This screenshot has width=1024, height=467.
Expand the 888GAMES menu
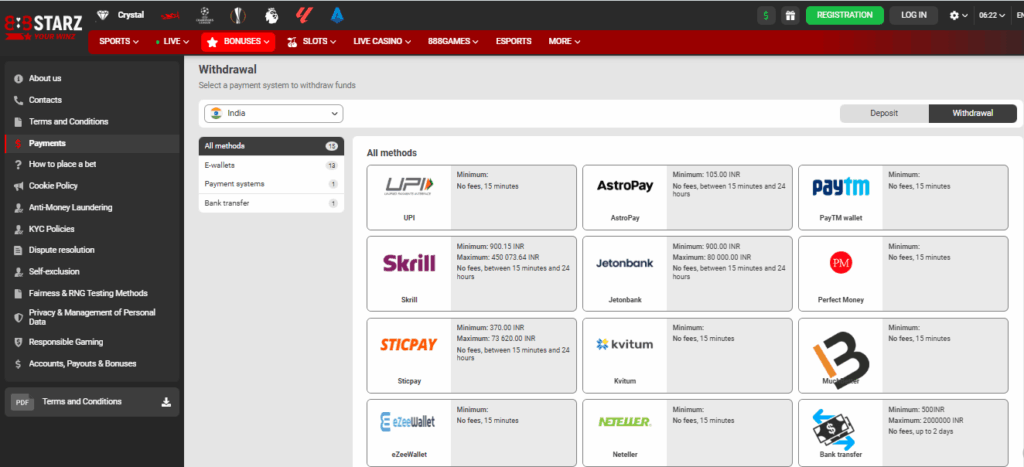(453, 41)
